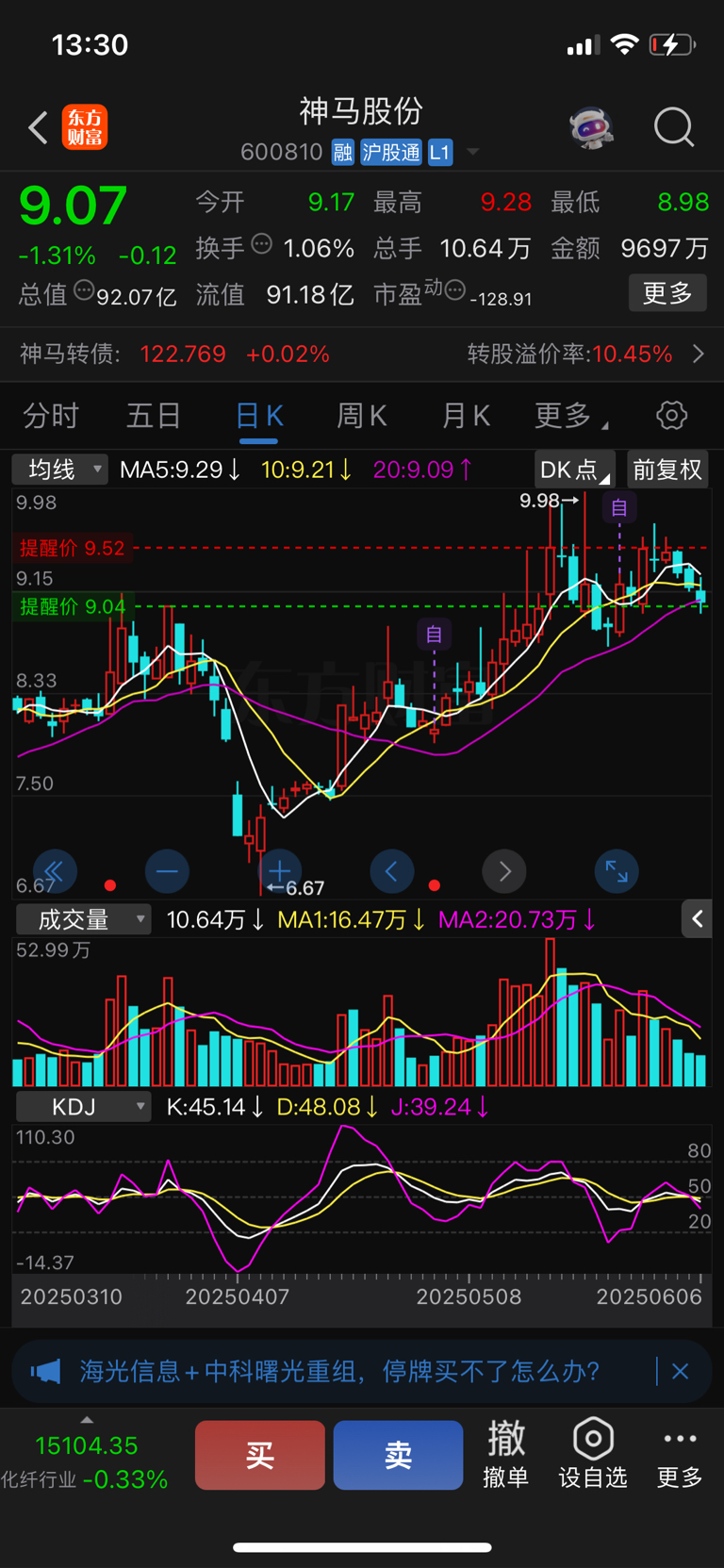Tap MA1:16.47万 volume readout

point(352,919)
